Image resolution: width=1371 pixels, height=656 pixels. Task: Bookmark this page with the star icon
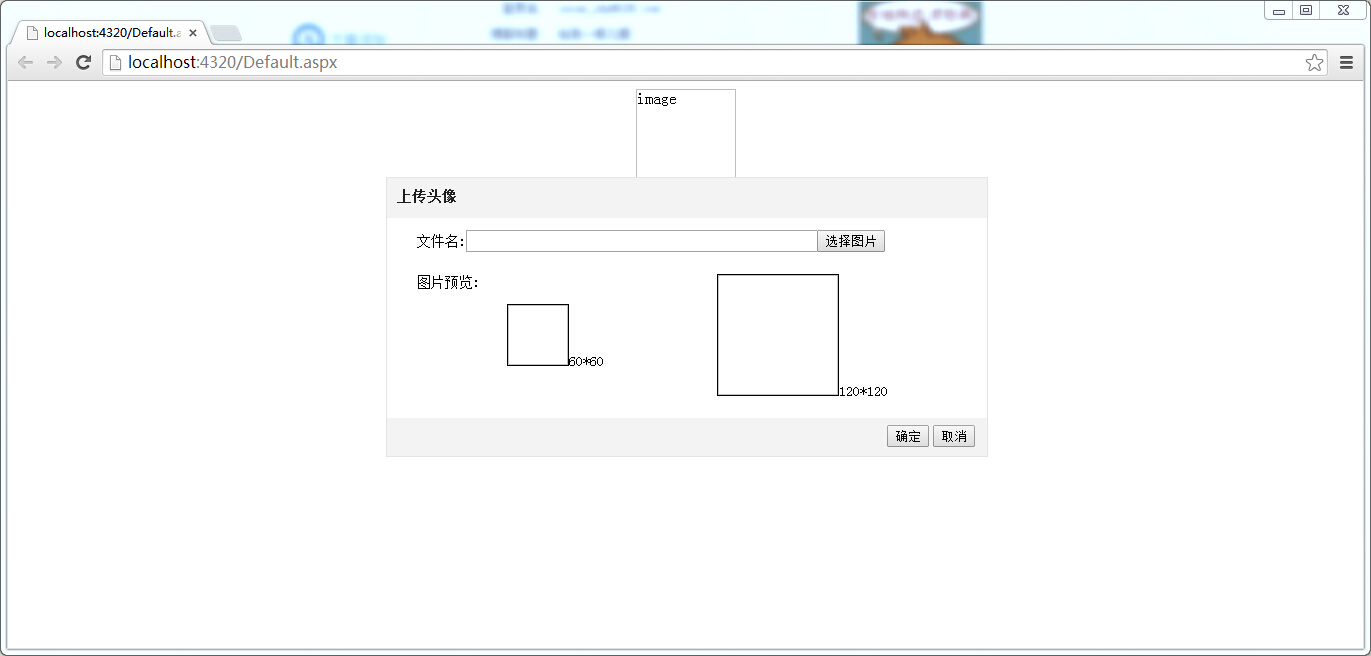1314,62
